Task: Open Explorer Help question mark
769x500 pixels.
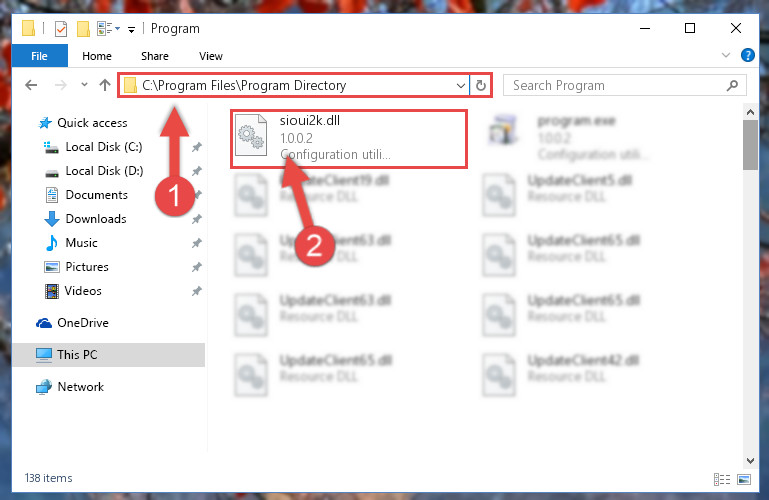Action: [747, 55]
